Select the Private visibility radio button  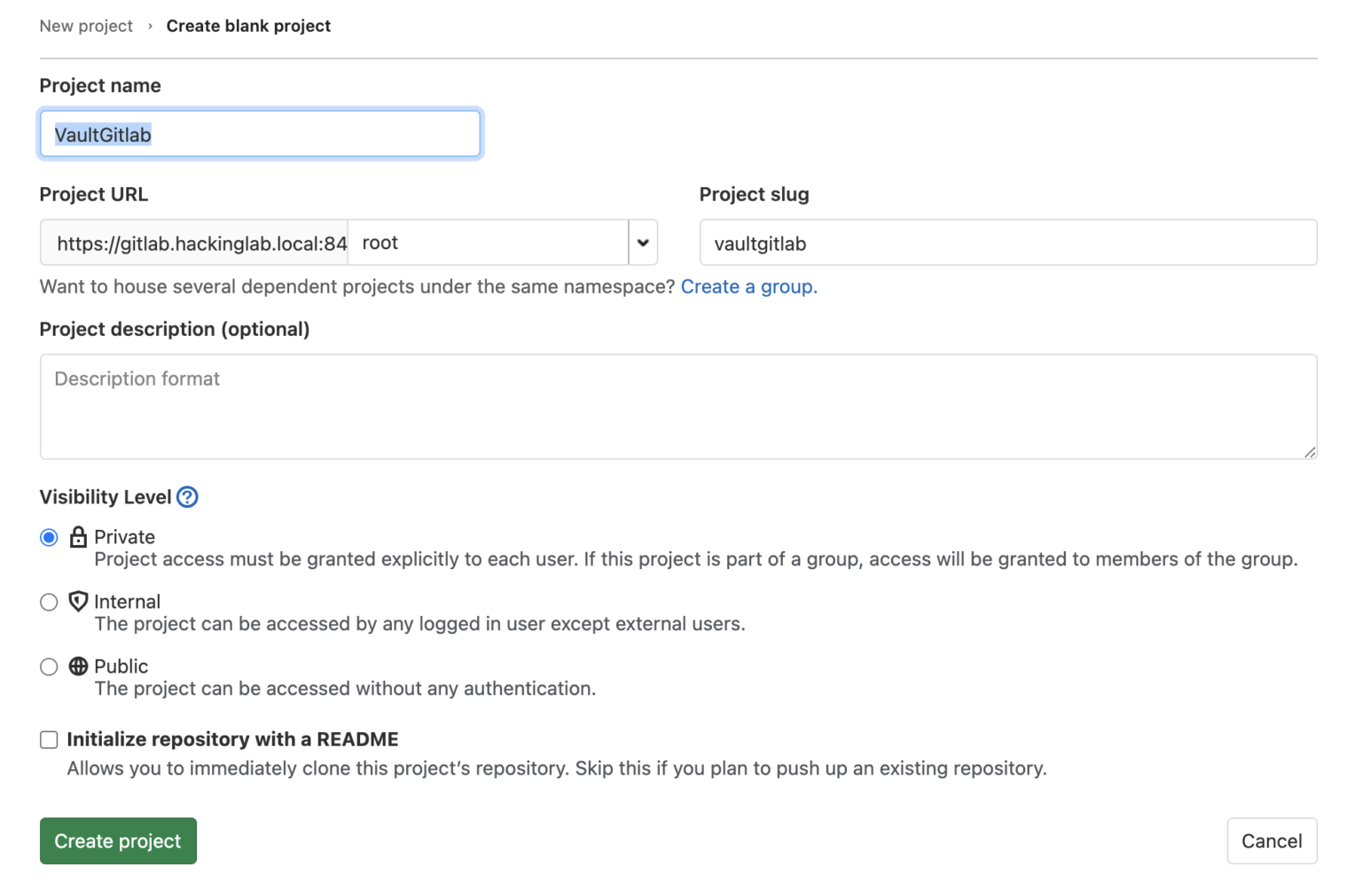coord(49,537)
